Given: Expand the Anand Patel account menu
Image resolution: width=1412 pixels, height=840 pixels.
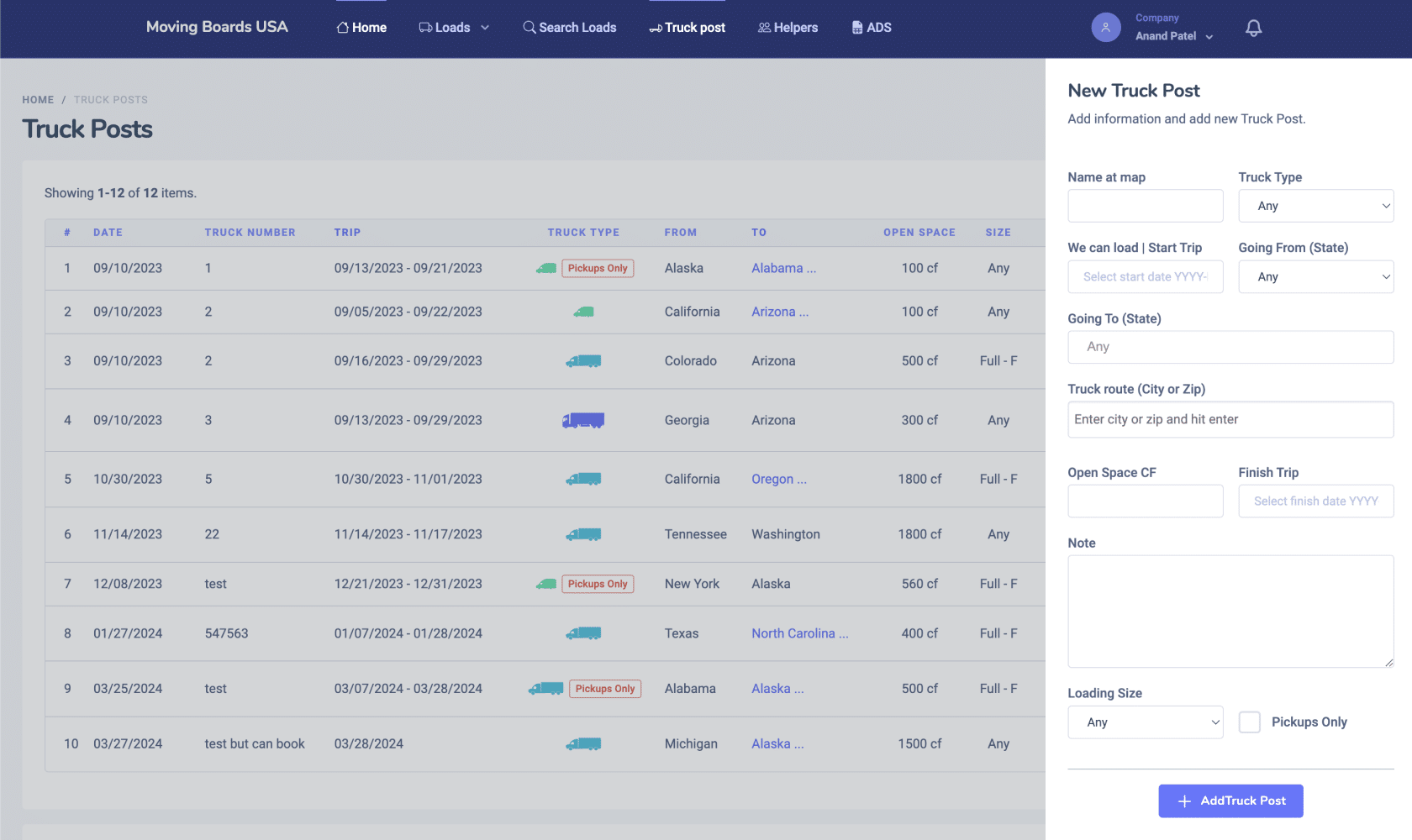Looking at the screenshot, I should click(x=1174, y=36).
